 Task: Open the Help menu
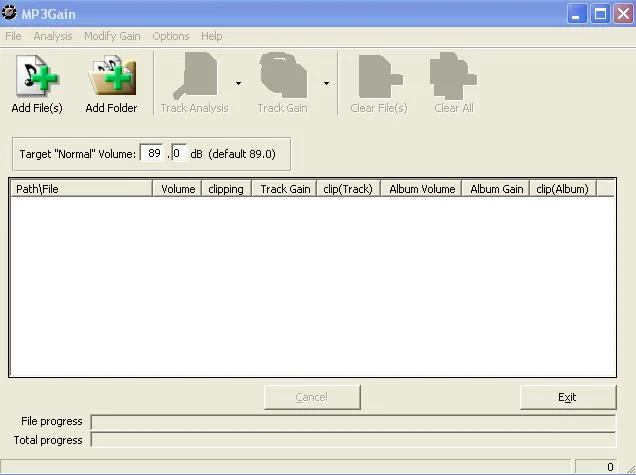coord(211,36)
